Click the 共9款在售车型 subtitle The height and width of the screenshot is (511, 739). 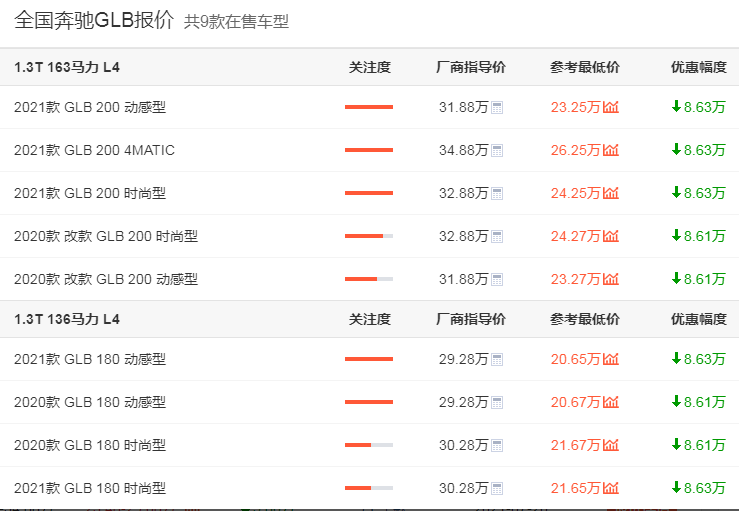[x=236, y=22]
